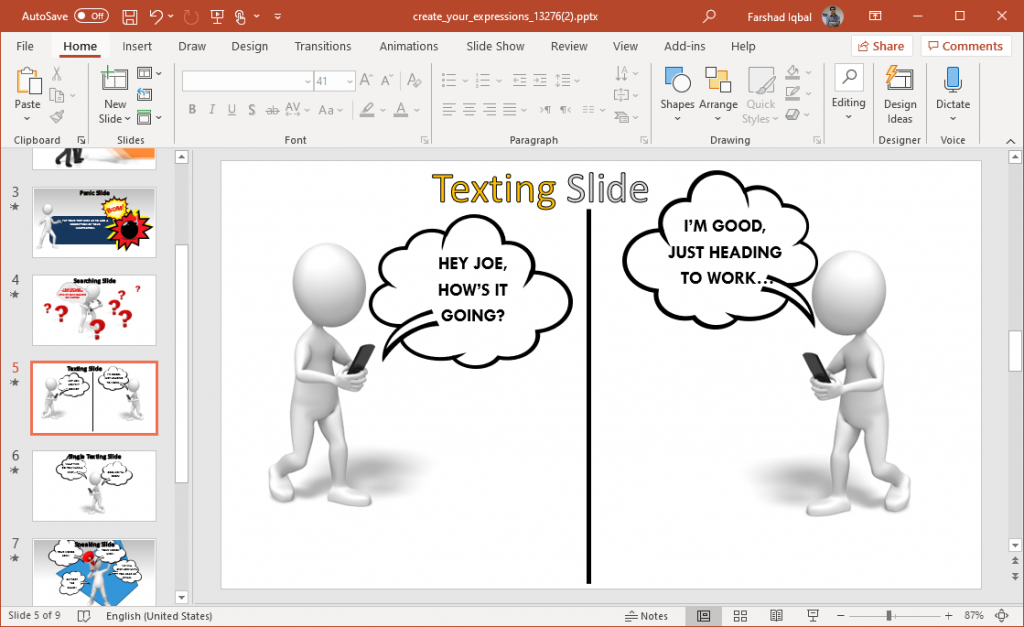
Task: Apply Italic formatting
Action: pos(212,110)
